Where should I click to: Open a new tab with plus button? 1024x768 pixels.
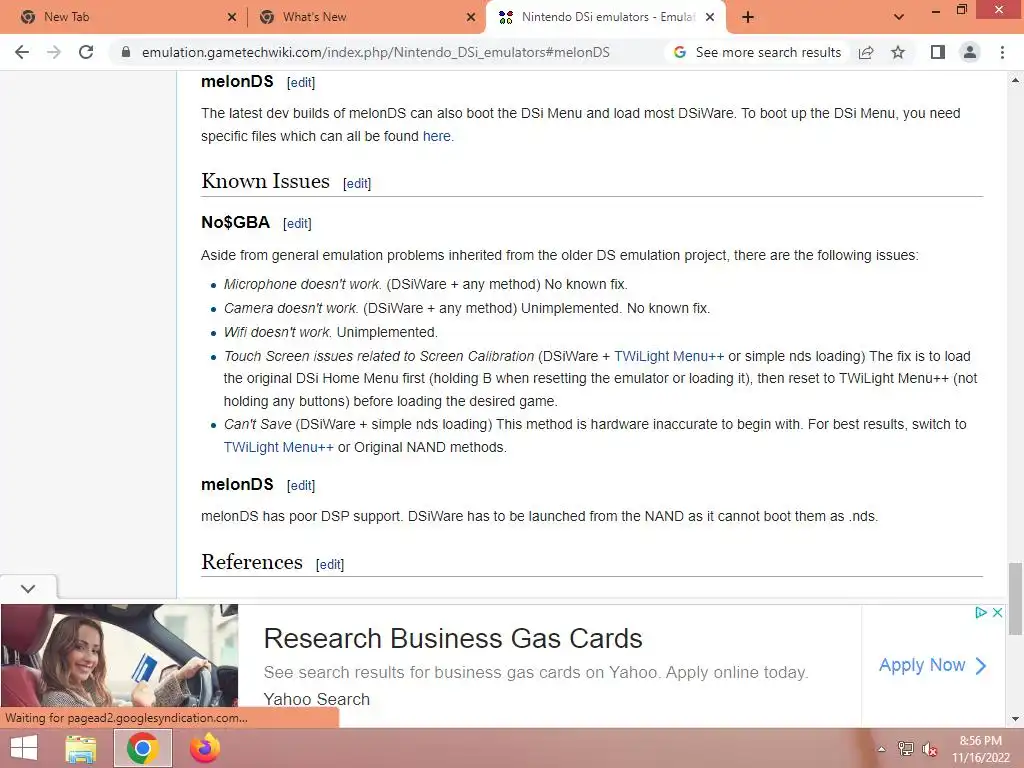(748, 17)
